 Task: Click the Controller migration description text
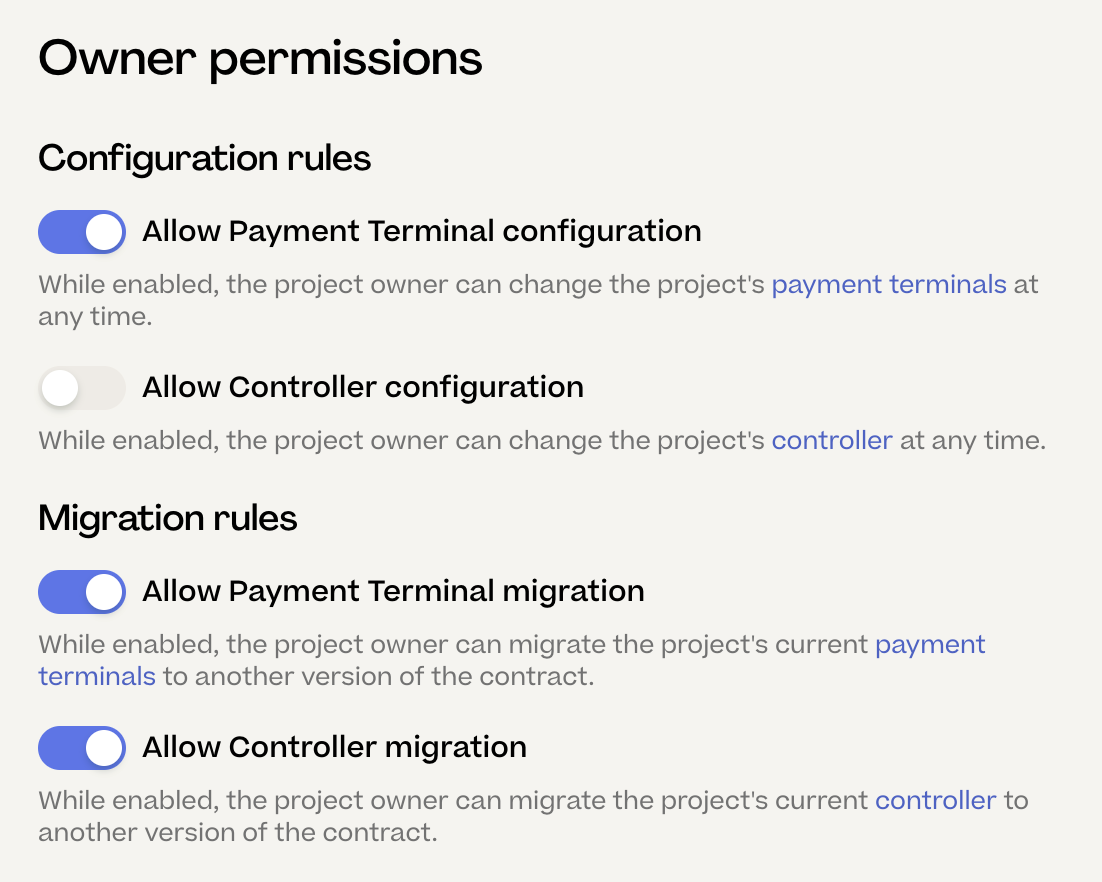point(450,801)
